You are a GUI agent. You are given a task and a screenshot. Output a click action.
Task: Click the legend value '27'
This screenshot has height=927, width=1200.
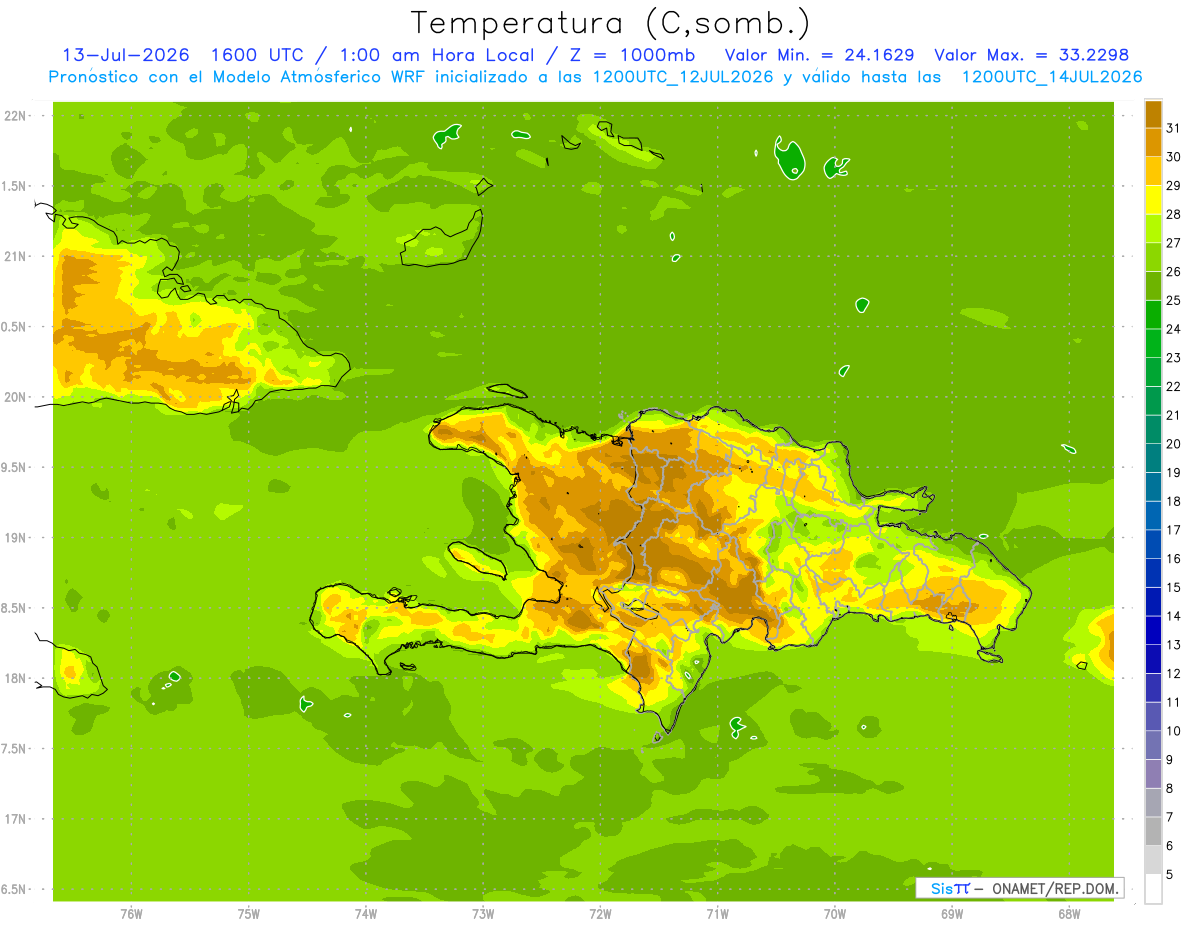pyautogui.click(x=1173, y=242)
